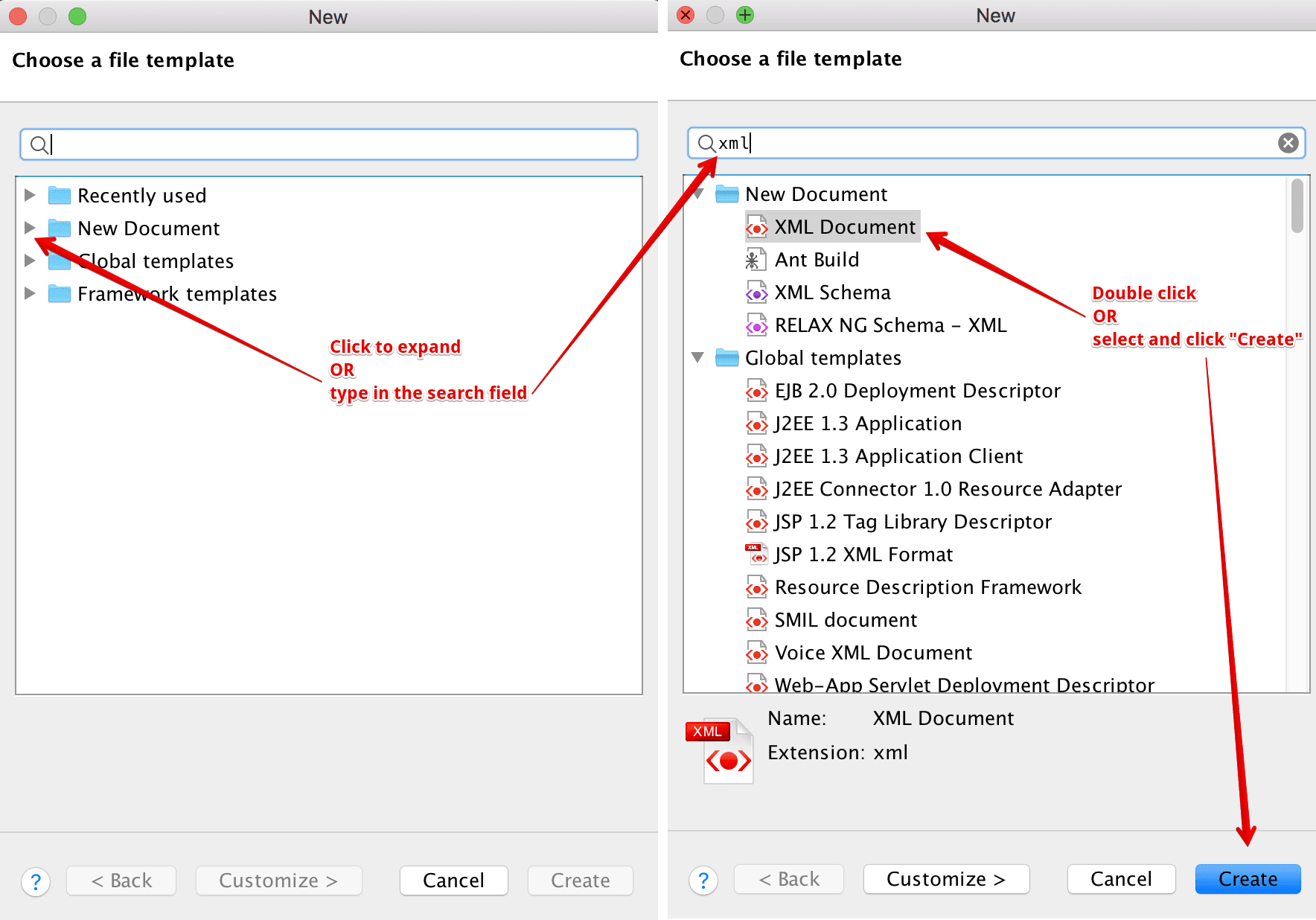Select the XML Schema file icon

tap(756, 293)
